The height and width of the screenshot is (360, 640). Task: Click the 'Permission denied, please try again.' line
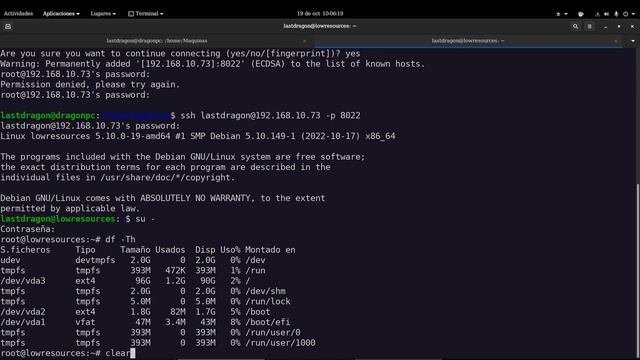[x=90, y=84]
